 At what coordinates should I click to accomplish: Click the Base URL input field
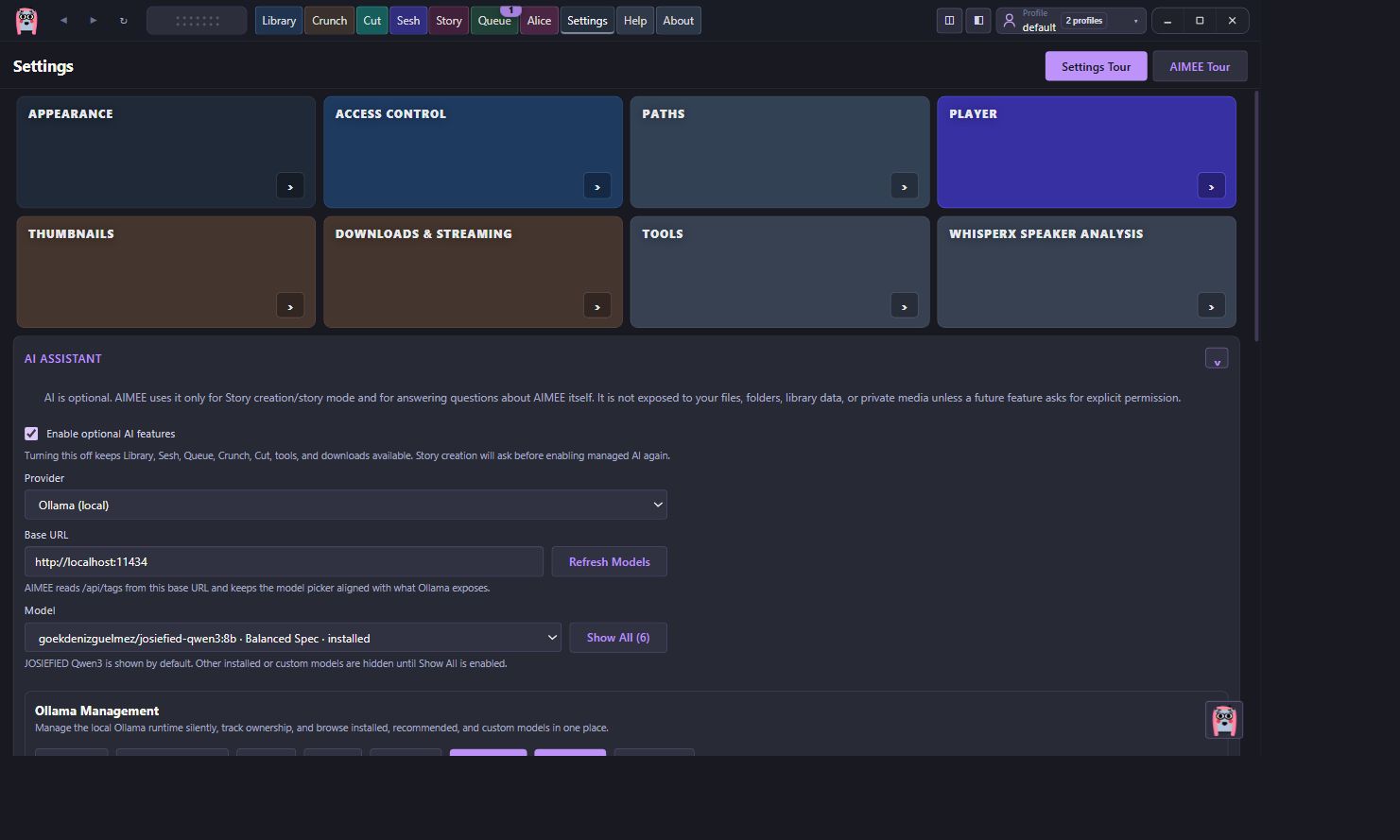pyautogui.click(x=284, y=561)
